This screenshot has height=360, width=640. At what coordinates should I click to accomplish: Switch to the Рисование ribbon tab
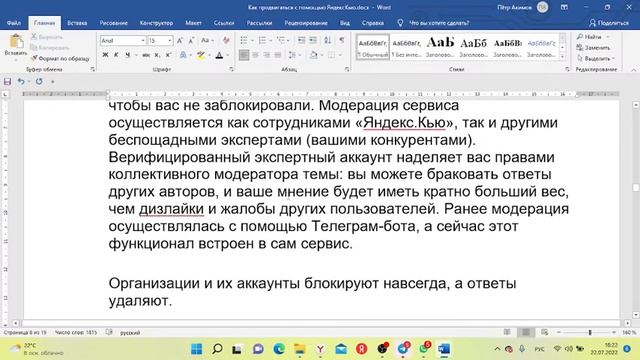point(113,23)
